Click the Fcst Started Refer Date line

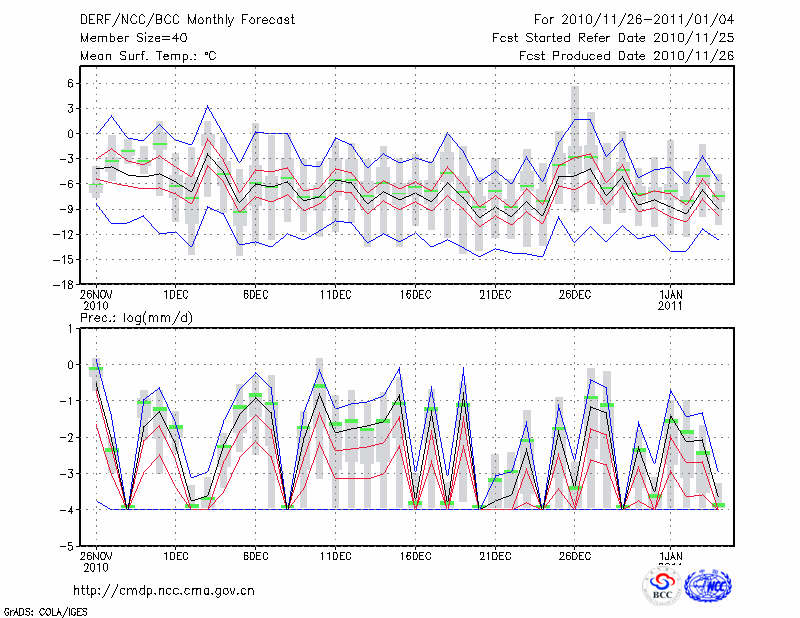tap(613, 38)
